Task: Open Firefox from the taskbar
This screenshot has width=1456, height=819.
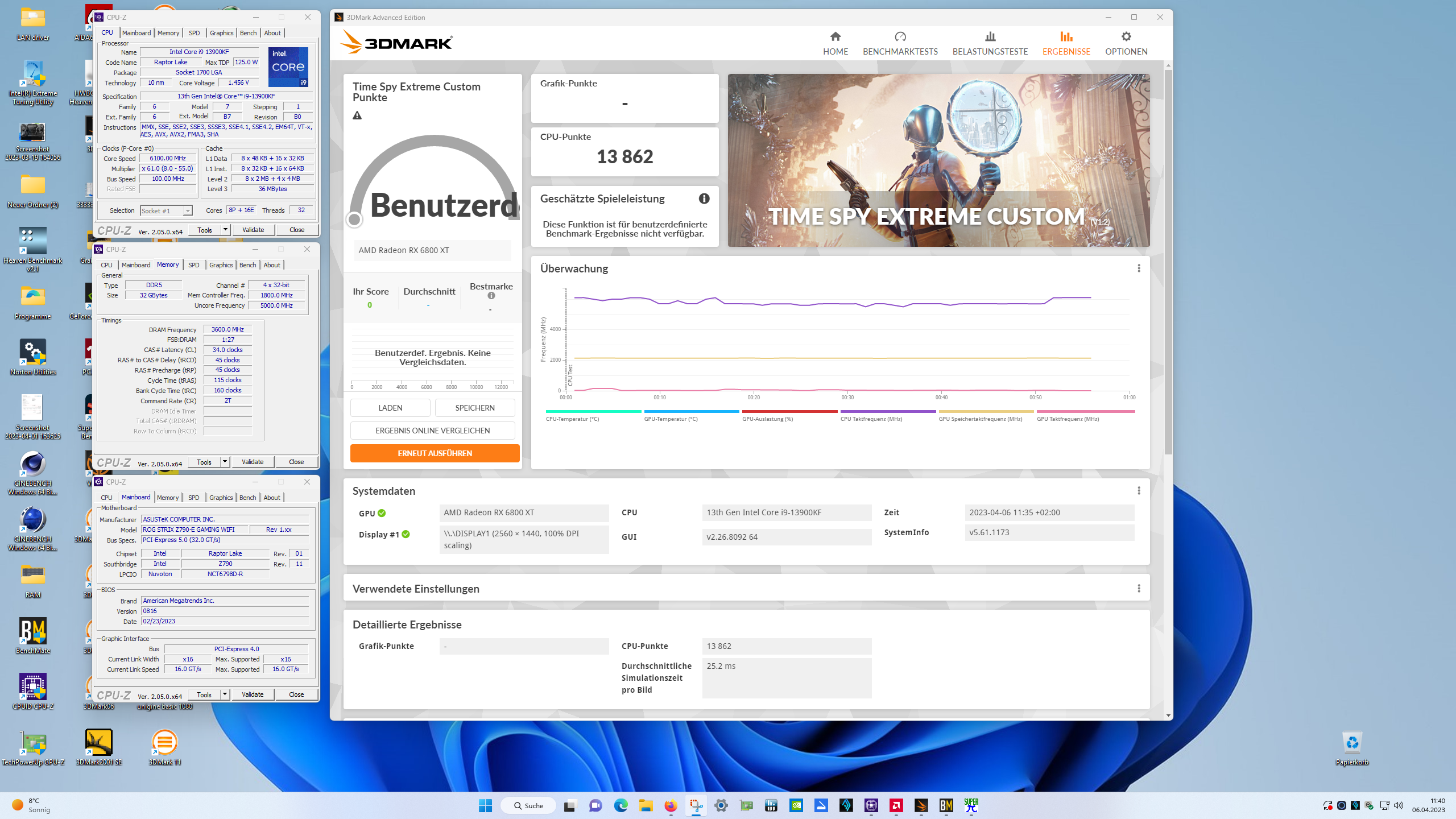Action: [671, 805]
